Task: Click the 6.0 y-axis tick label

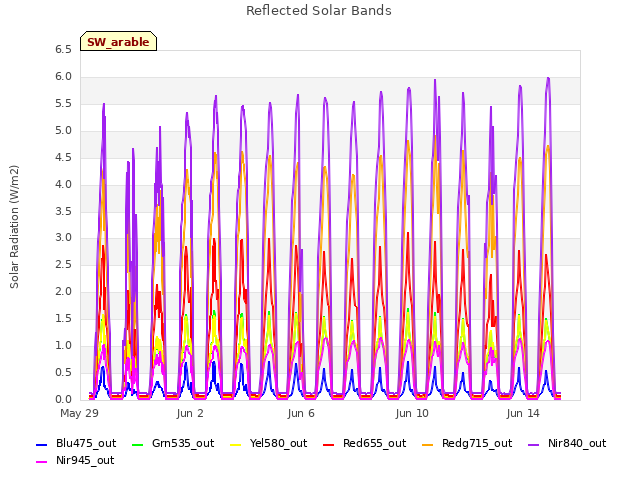Action: 63,76
